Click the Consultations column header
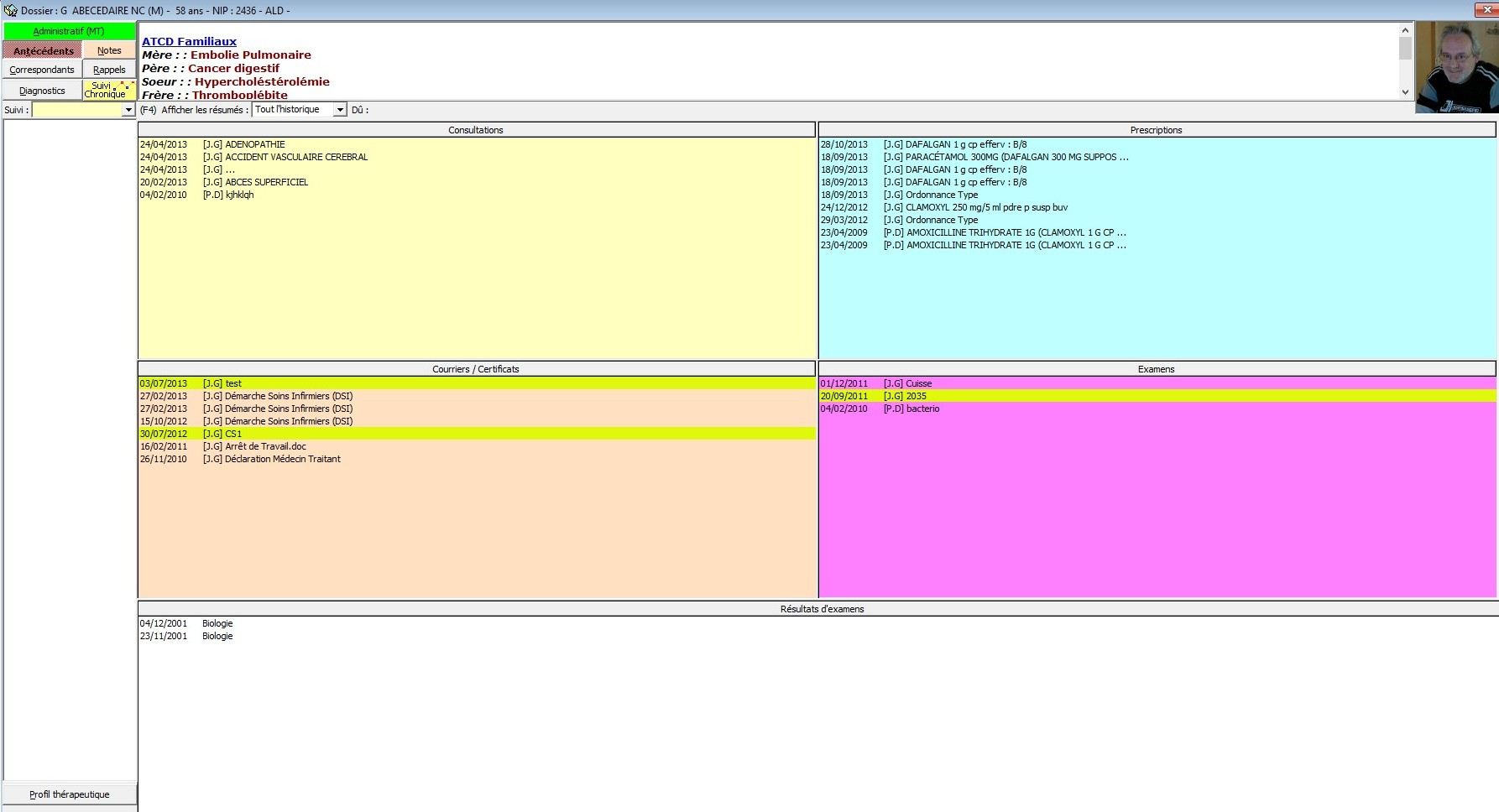The image size is (1499, 812). [x=476, y=130]
